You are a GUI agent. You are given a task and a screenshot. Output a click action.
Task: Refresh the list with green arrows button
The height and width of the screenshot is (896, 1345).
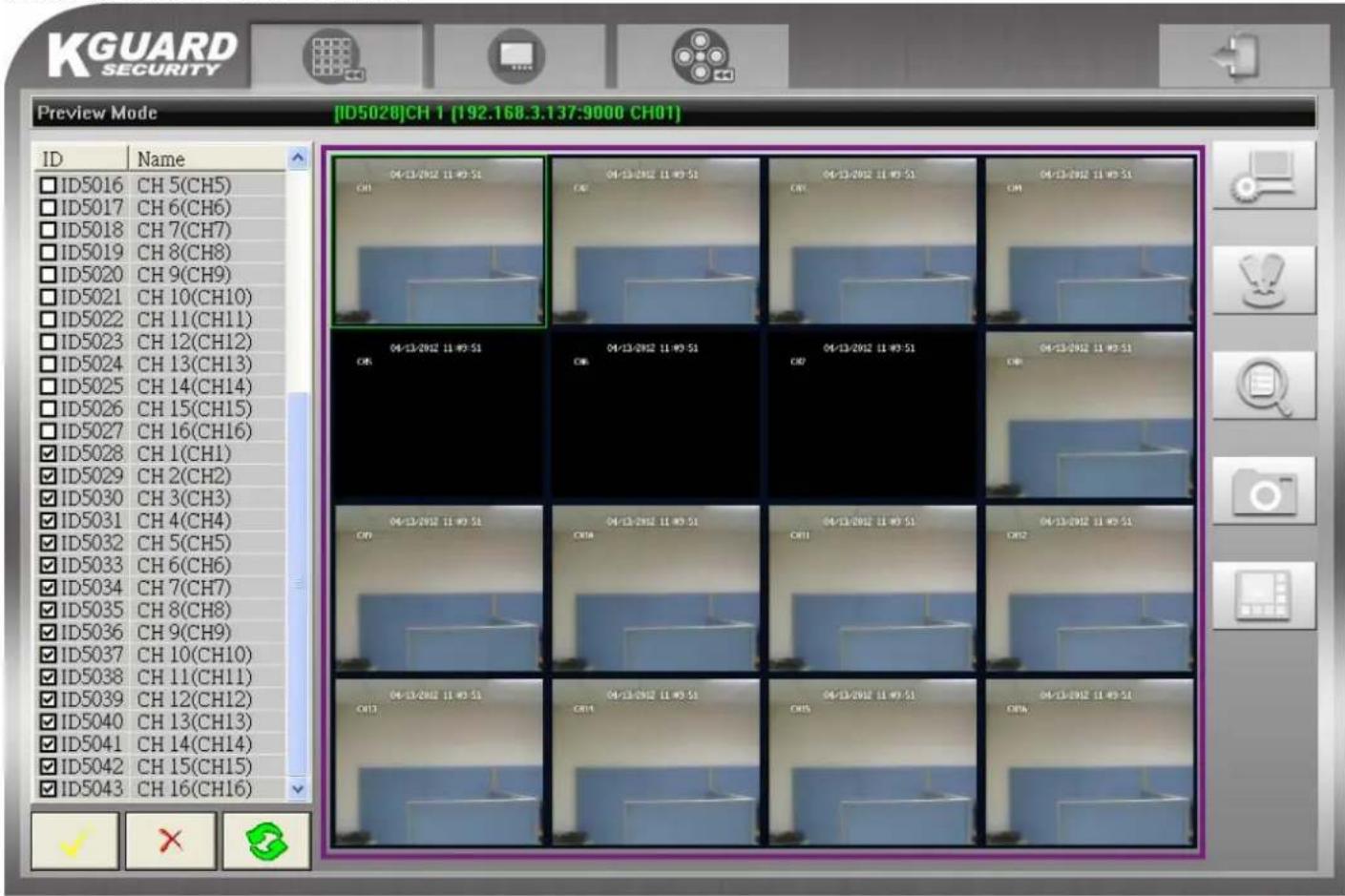266,841
